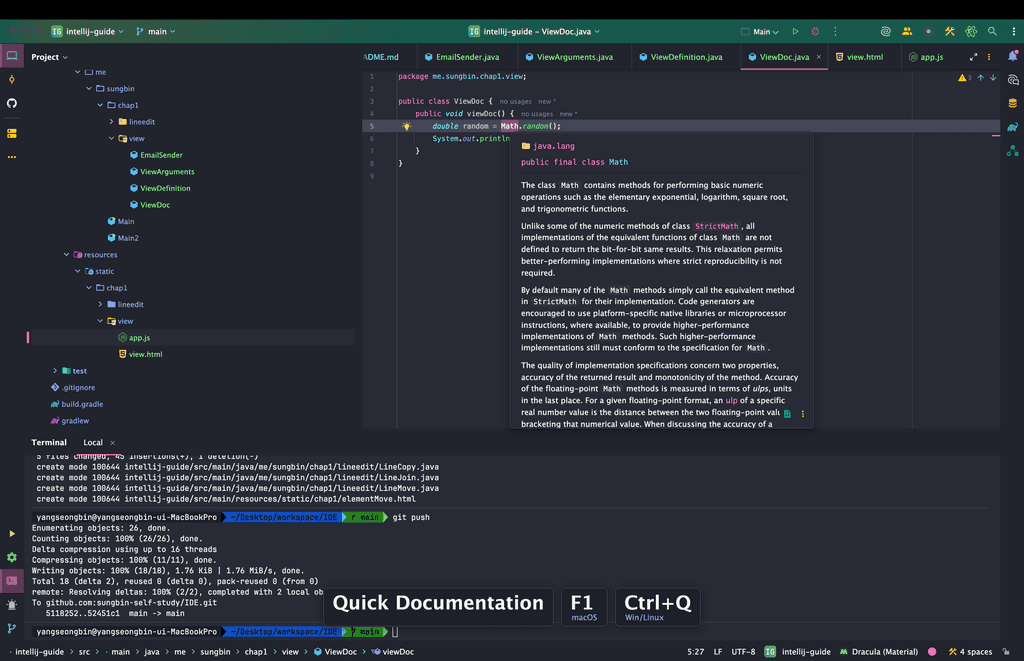Collapse the resources folder in project tree
This screenshot has width=1024, height=661.
(66, 255)
